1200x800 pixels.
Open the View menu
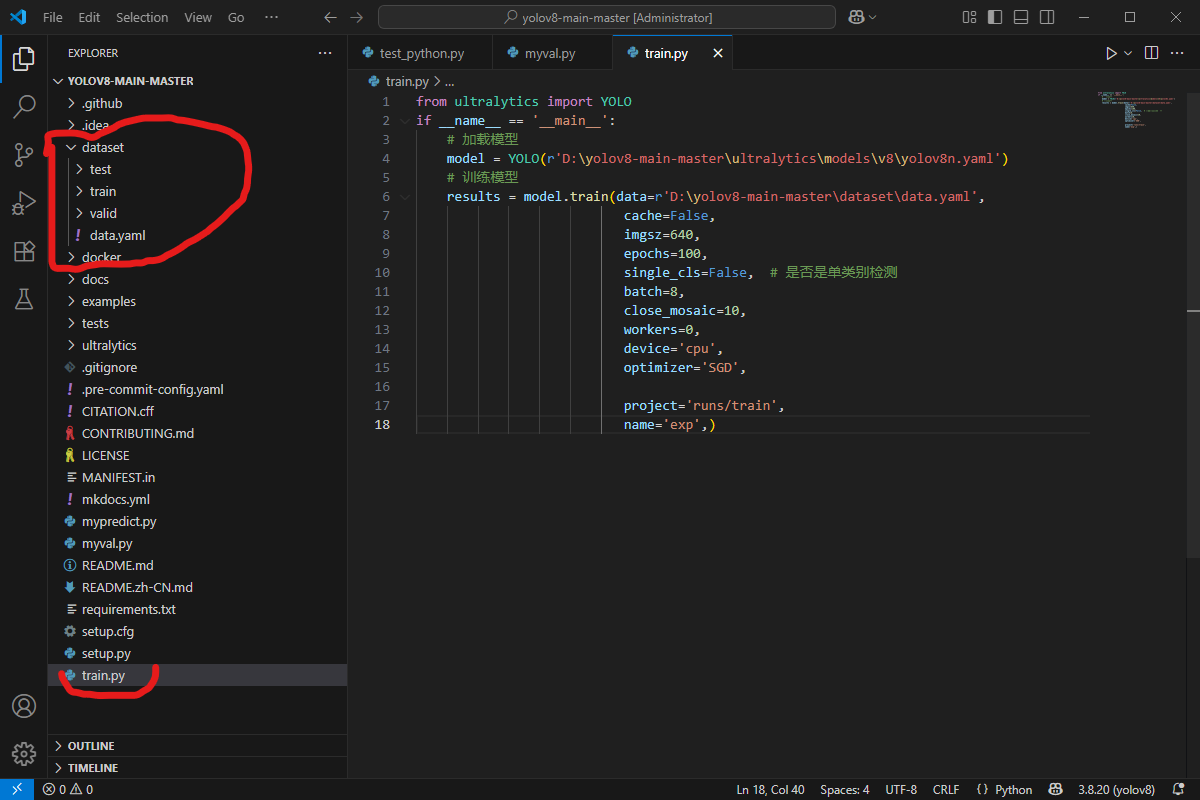tap(198, 17)
